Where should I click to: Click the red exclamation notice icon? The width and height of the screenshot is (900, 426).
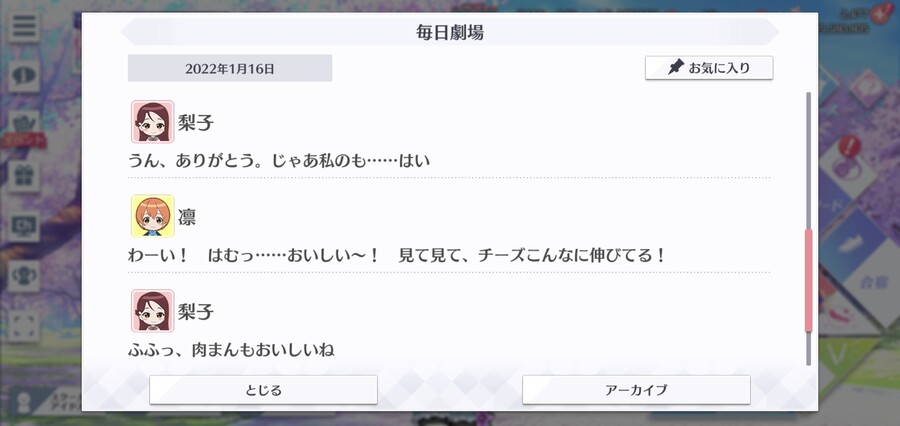[848, 146]
